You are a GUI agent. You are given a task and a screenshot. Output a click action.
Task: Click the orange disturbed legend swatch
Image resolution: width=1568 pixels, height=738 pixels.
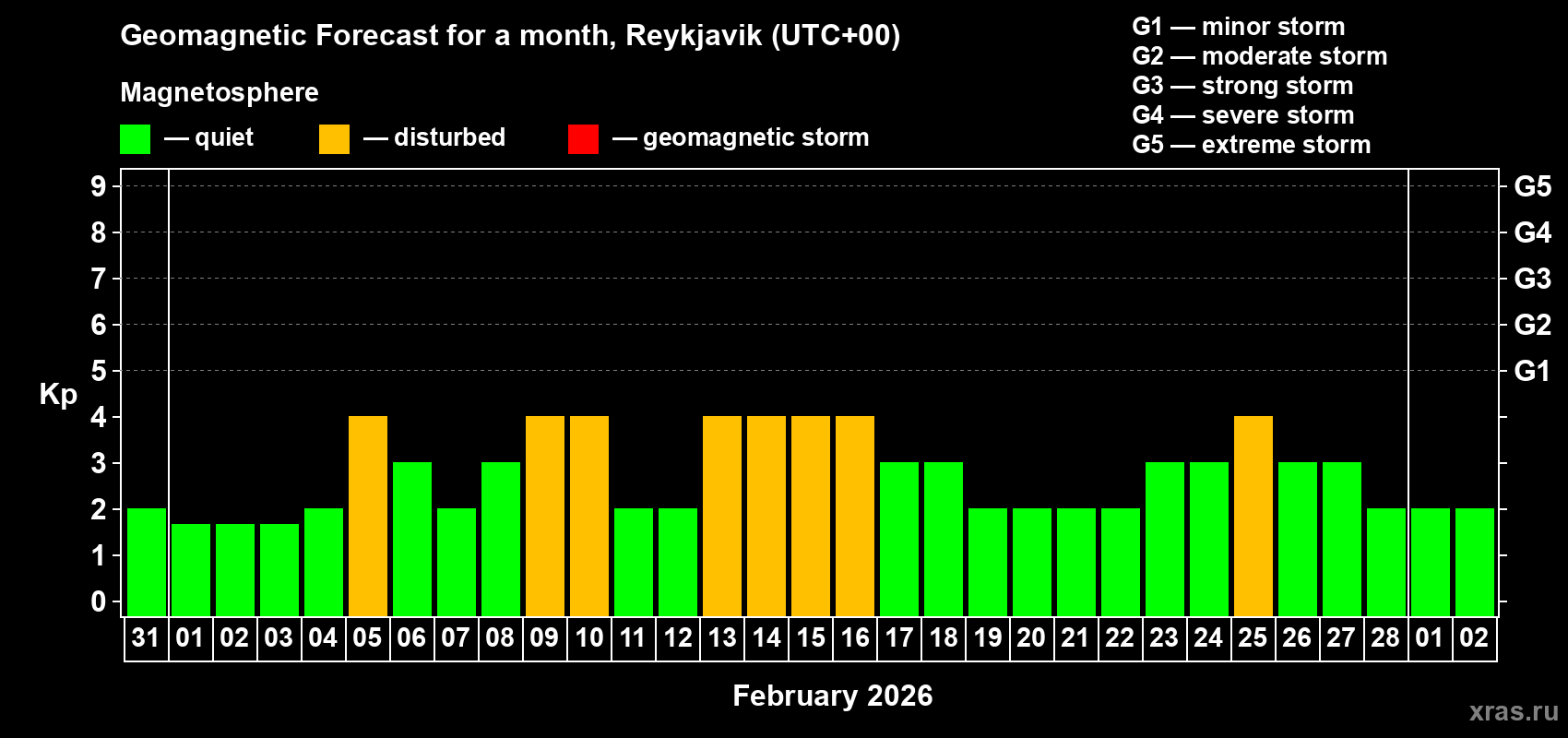[x=334, y=139]
